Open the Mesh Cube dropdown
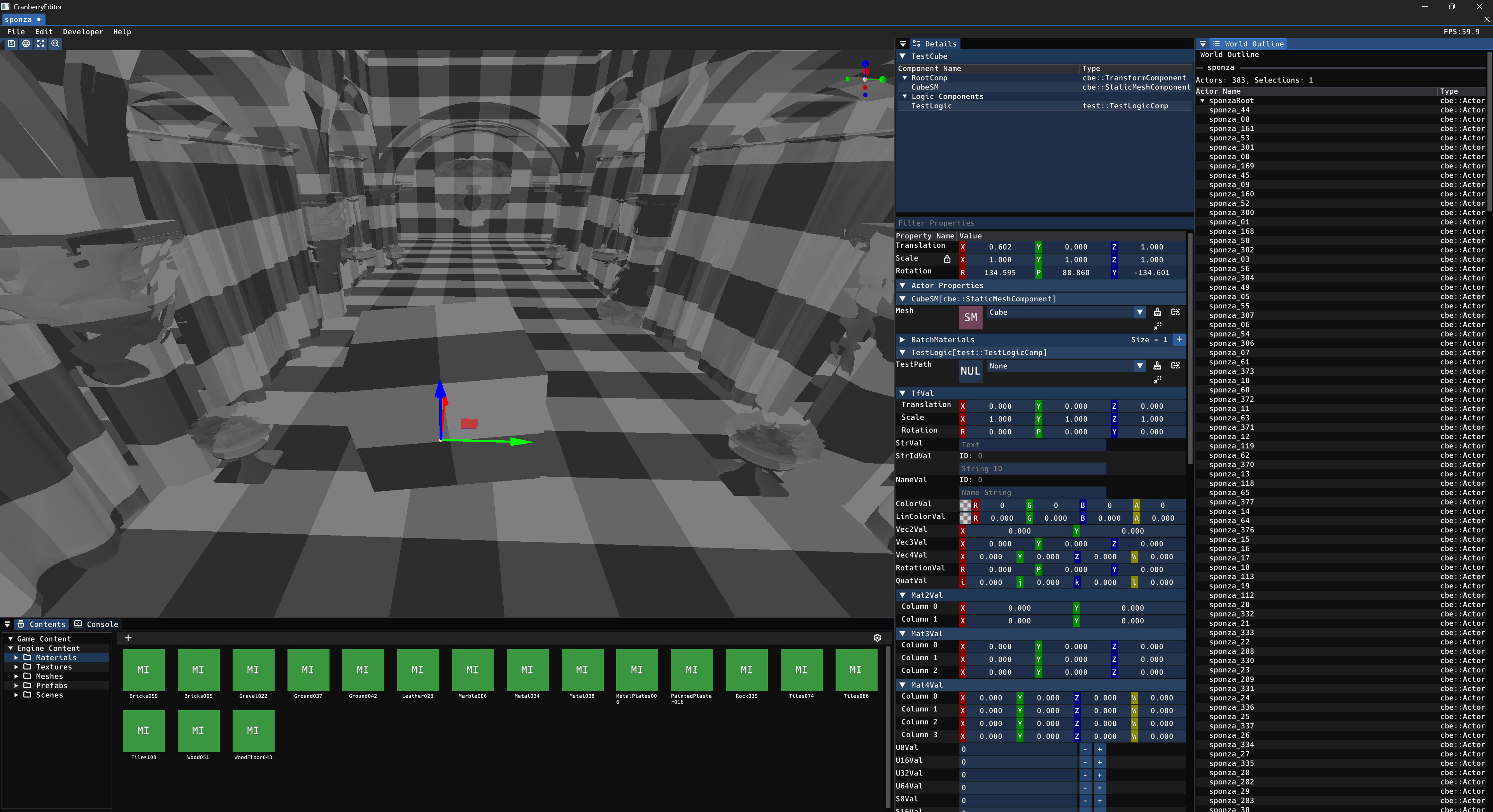Screen dimensions: 1493x812 click(1139, 312)
